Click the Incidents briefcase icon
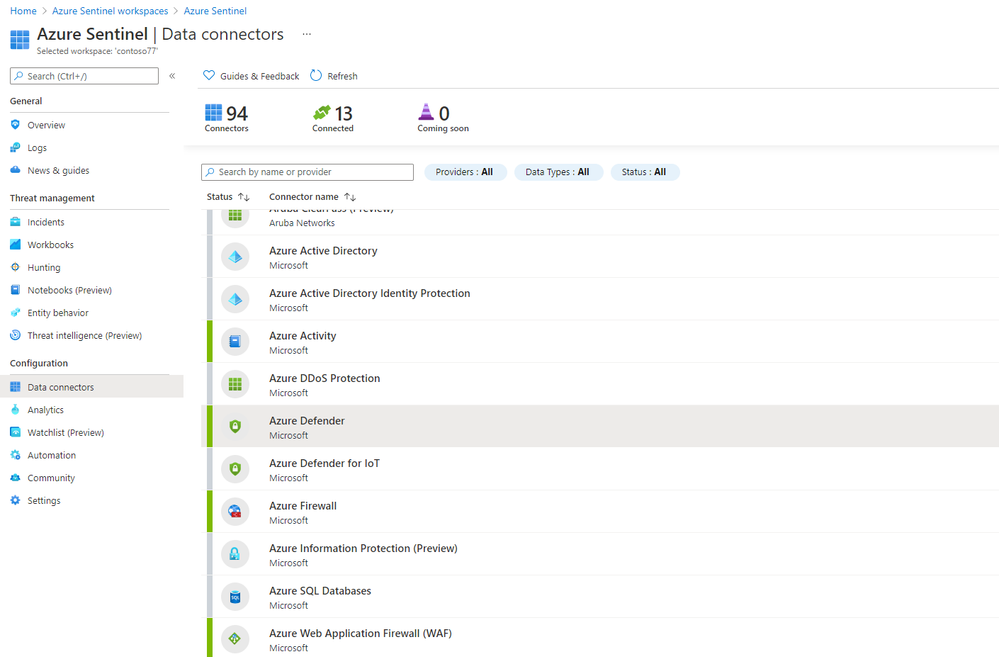Image resolution: width=999 pixels, height=657 pixels. (15, 222)
